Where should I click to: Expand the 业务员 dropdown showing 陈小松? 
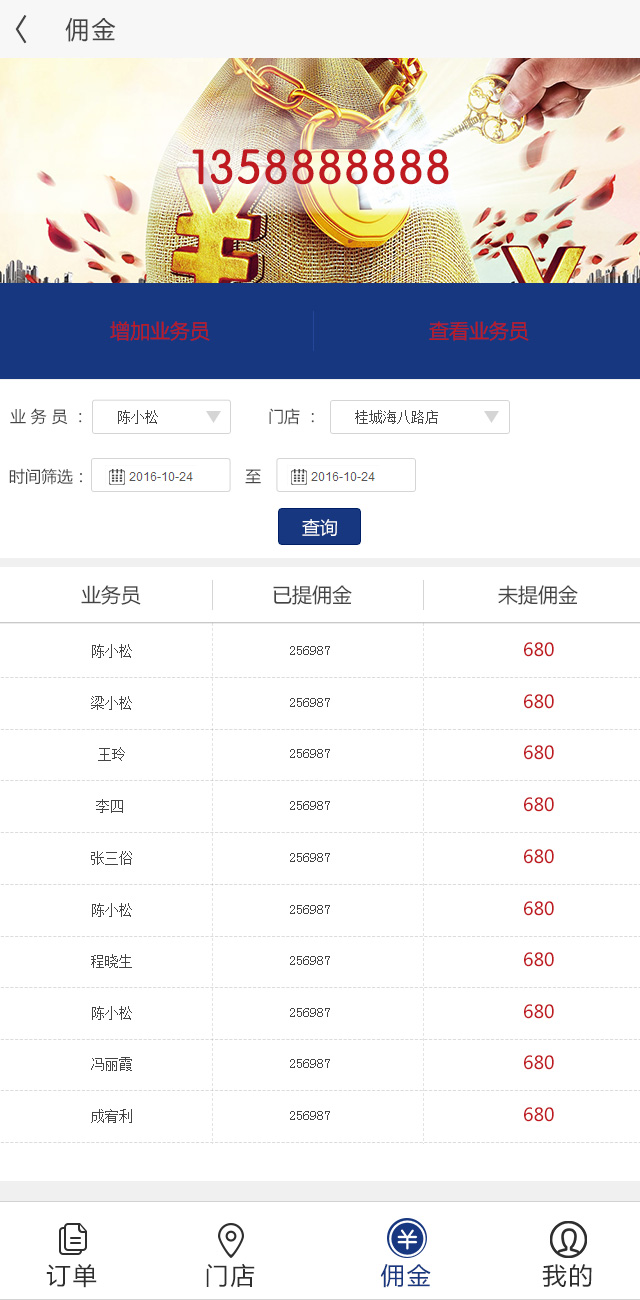[x=161, y=417]
